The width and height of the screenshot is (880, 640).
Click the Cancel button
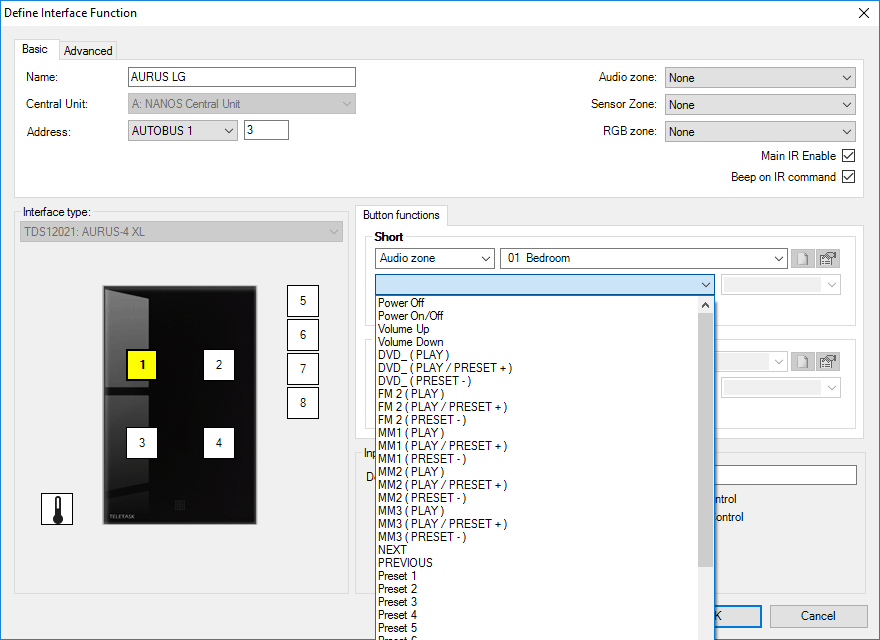click(x=817, y=616)
